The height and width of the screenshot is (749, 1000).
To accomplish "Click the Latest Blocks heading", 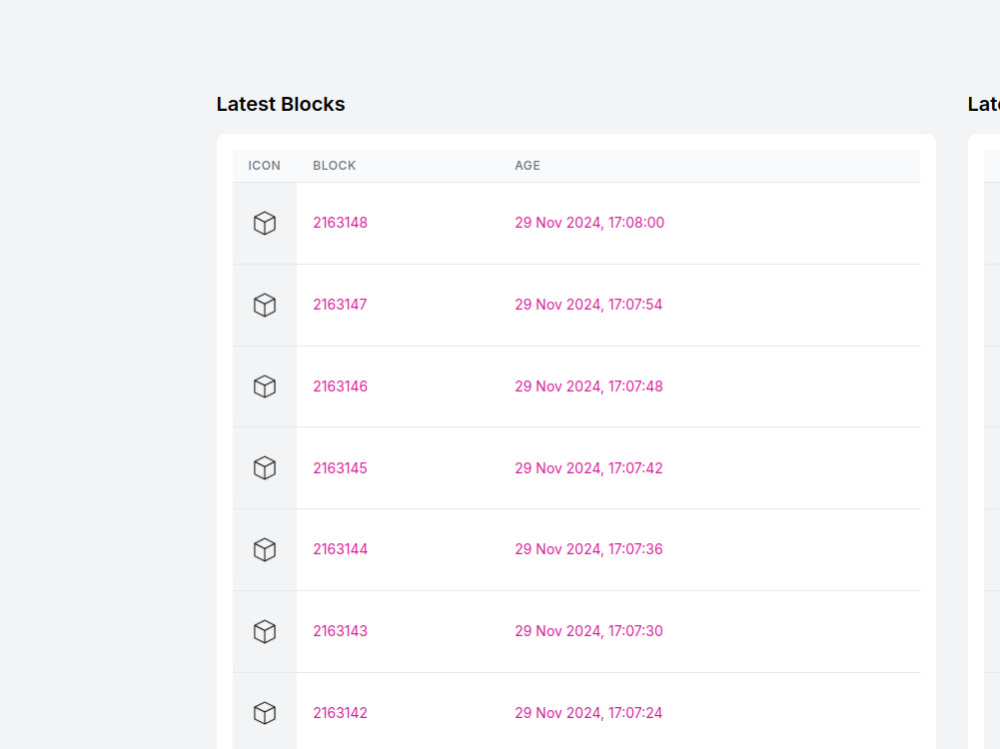I will [280, 104].
